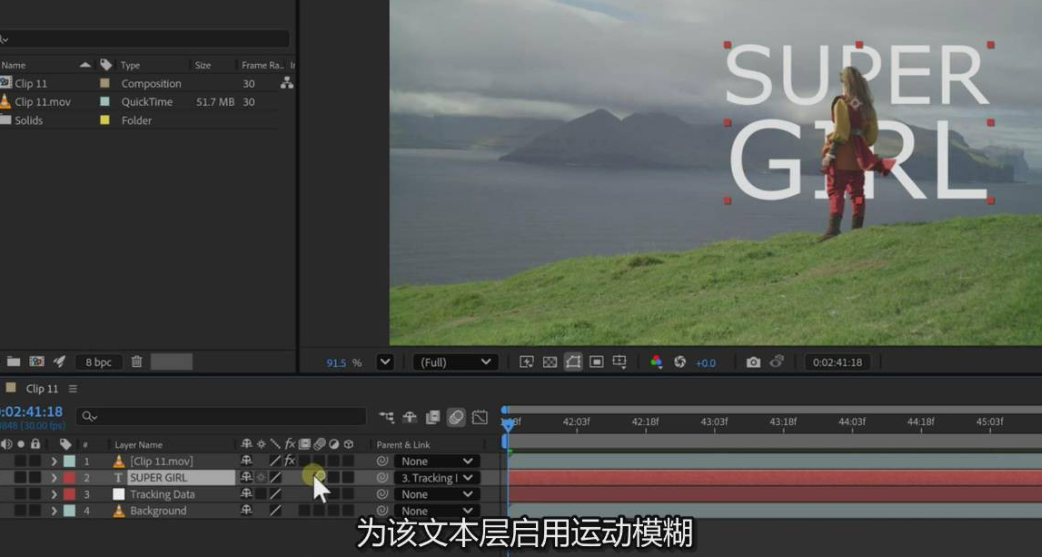Toggle the shy switch of Background layer
The image size is (1042, 557).
246,511
